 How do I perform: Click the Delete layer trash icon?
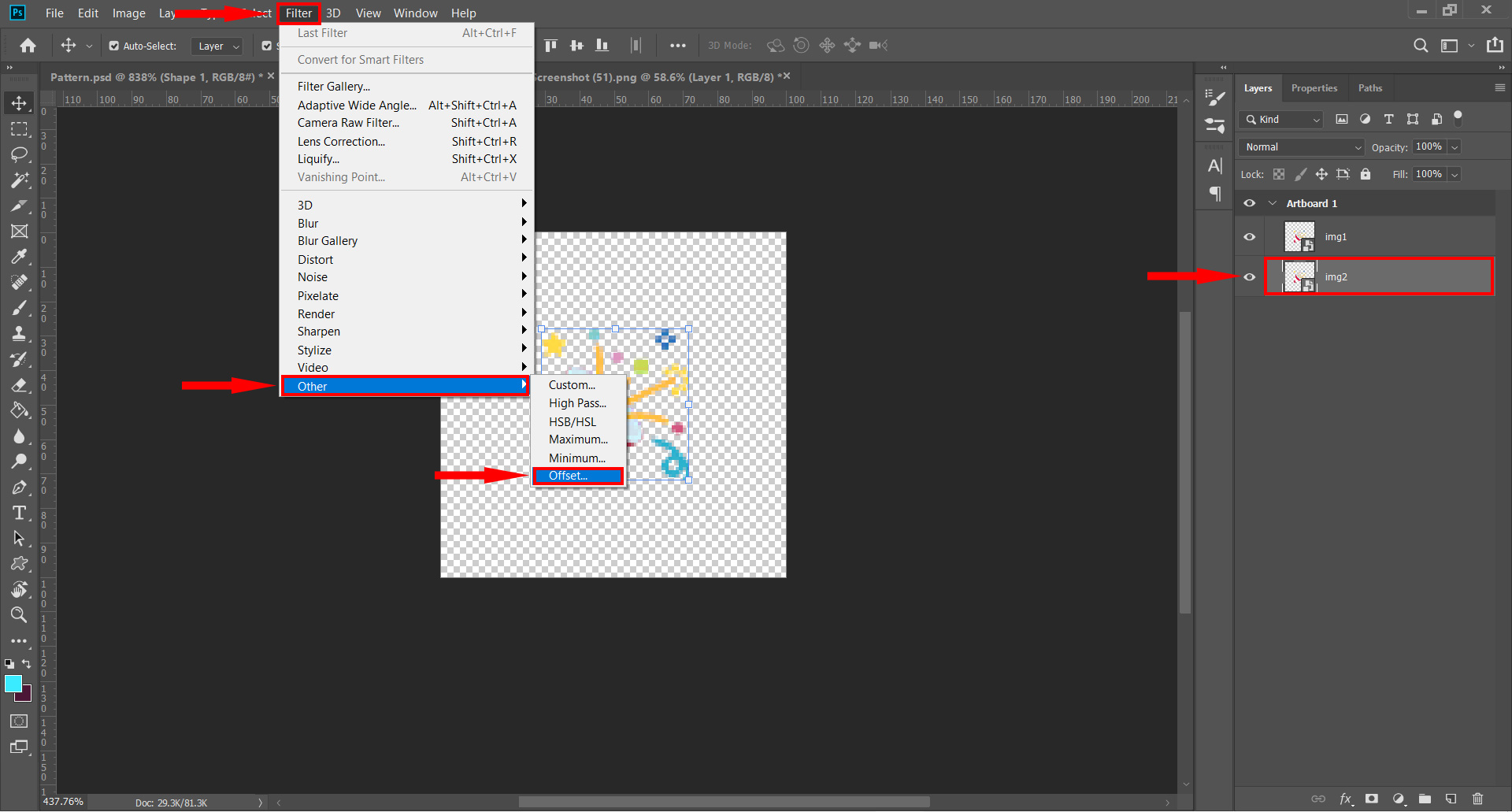pos(1477,799)
